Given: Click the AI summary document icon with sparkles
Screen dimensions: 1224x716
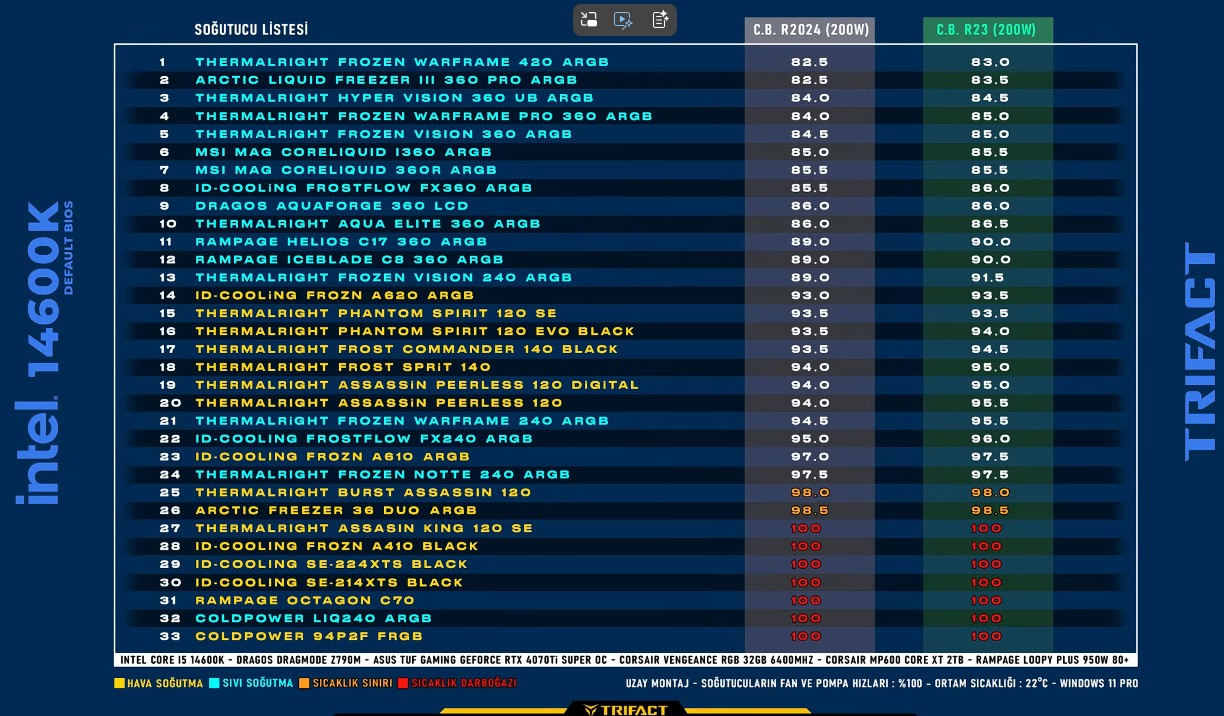Looking at the screenshot, I should click(x=659, y=19).
